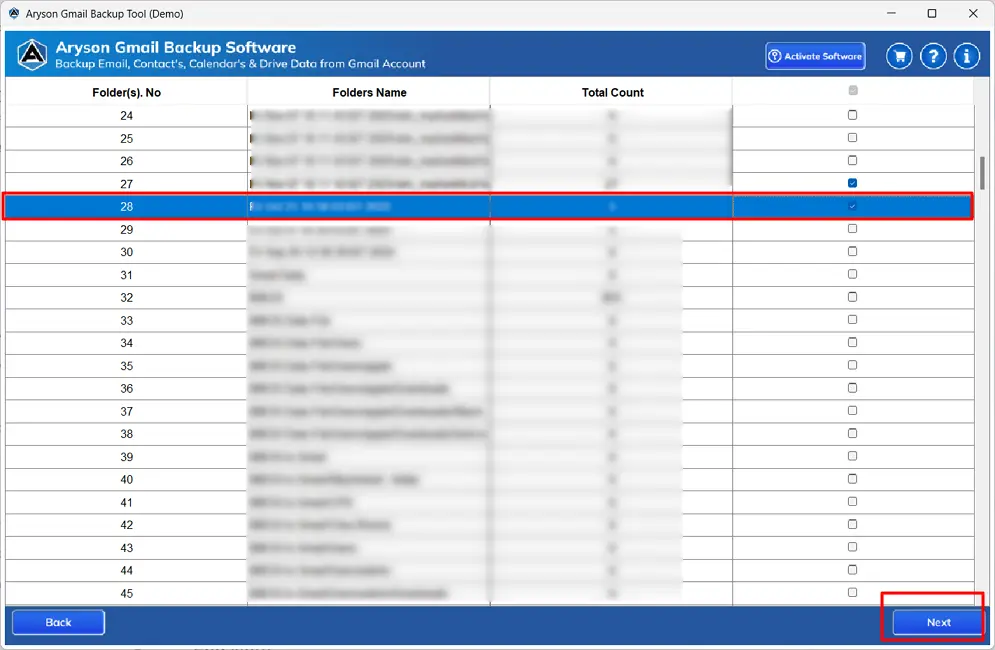The height and width of the screenshot is (650, 995).
Task: Check the checkbox for folder 44
Action: coord(852,569)
